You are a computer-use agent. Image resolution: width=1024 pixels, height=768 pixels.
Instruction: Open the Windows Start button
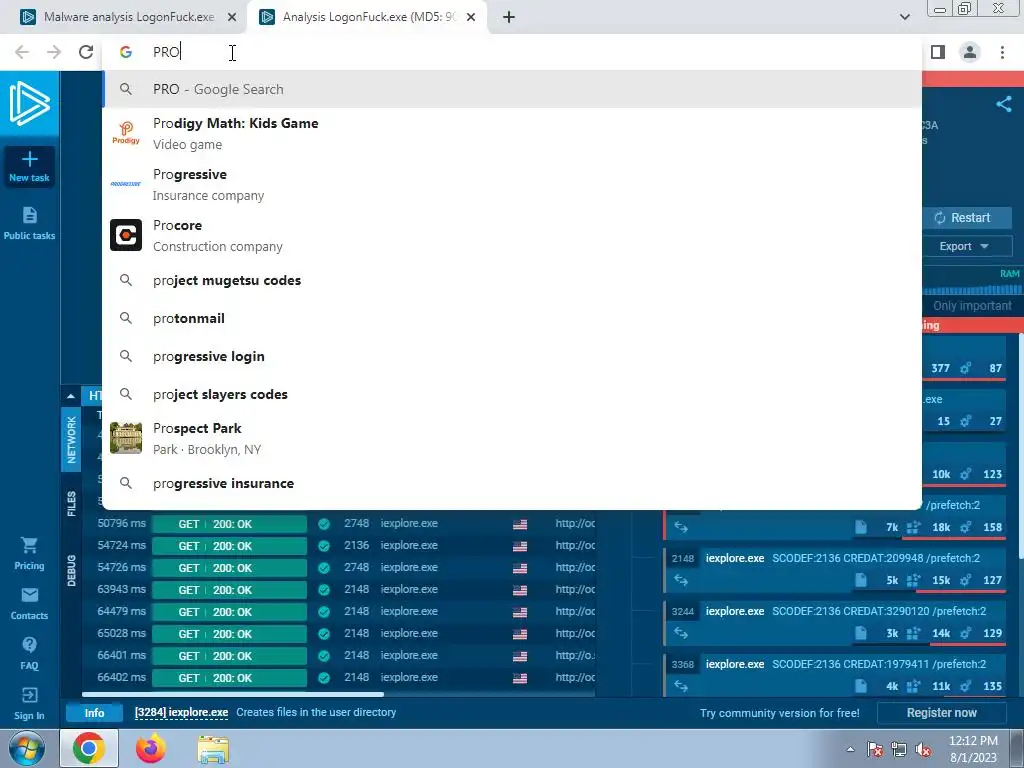coord(27,749)
